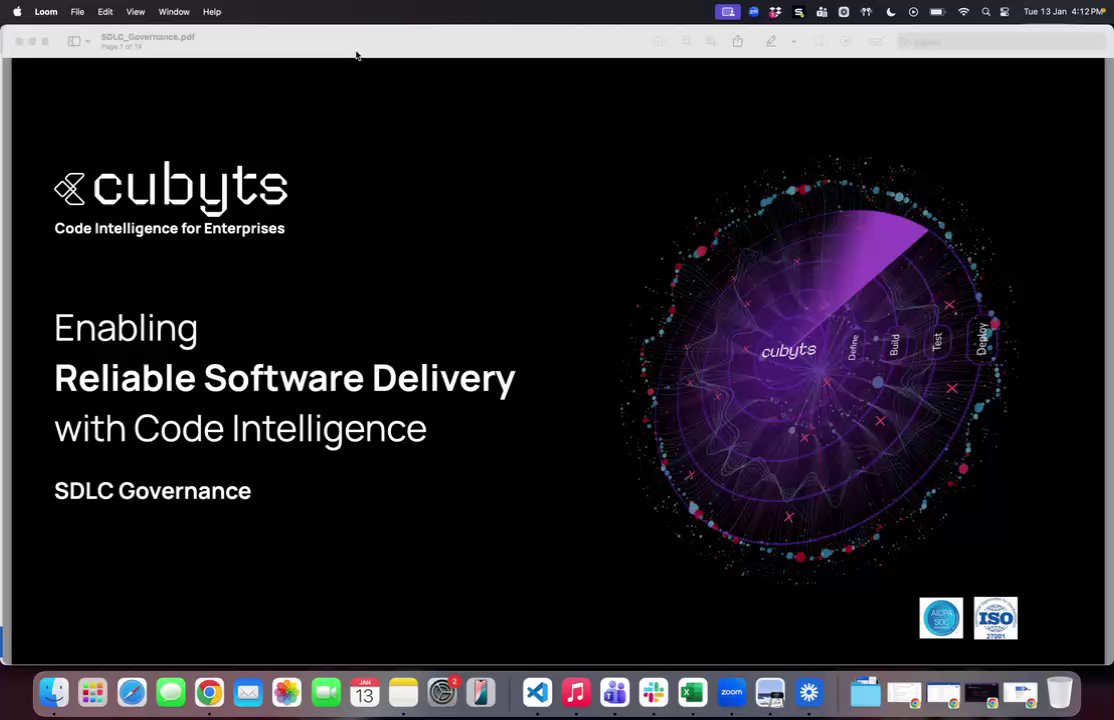Screen dimensions: 1114x720
Task: Click the form filling toolbar icon
Action: click(x=875, y=41)
